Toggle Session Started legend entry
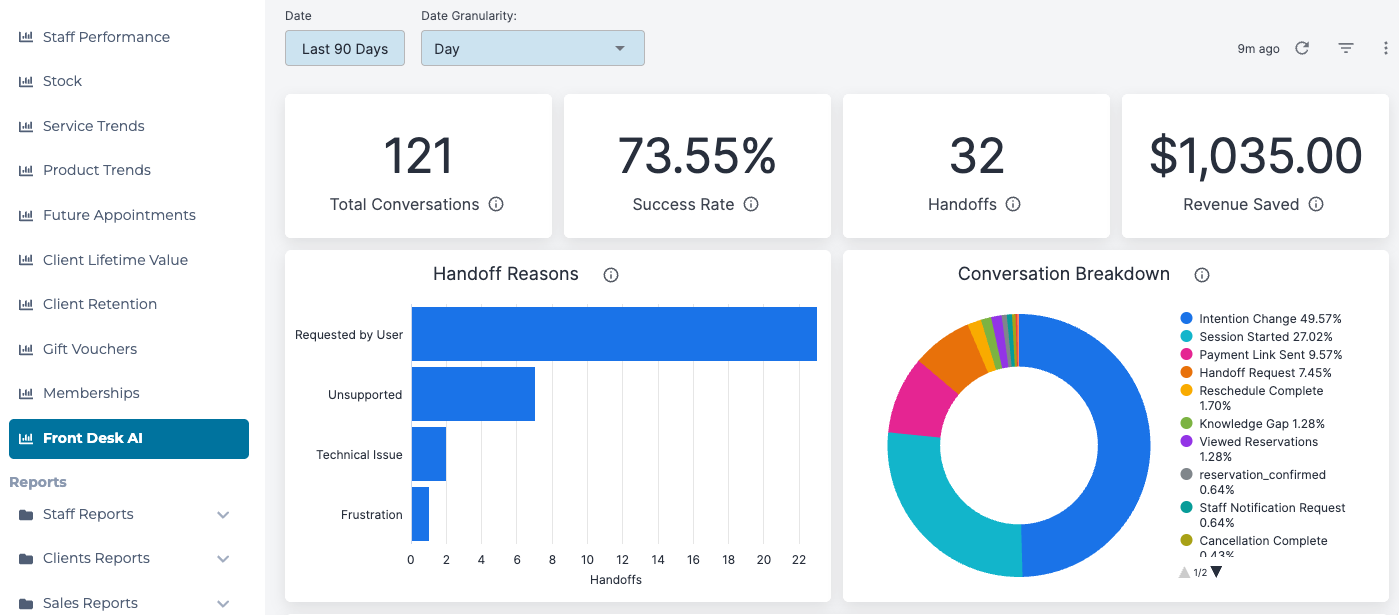This screenshot has height=615, width=1399. (1256, 337)
